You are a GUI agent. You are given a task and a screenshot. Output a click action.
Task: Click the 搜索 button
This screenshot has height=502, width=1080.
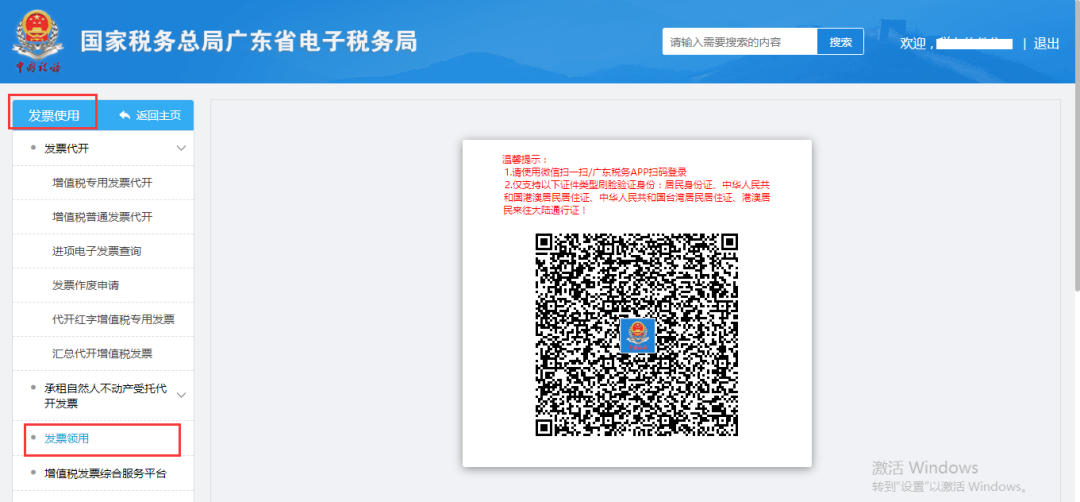(840, 42)
